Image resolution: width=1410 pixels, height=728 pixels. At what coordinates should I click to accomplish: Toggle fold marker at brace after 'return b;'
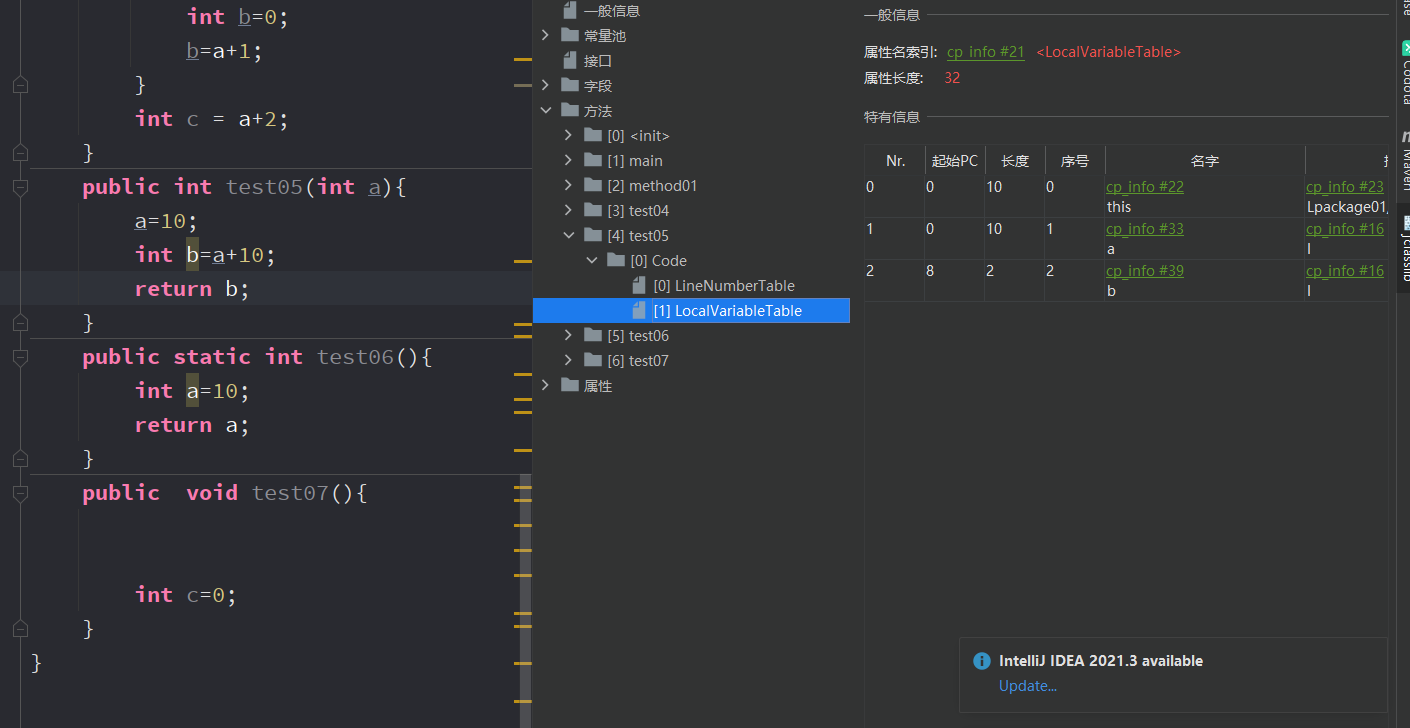[20, 323]
